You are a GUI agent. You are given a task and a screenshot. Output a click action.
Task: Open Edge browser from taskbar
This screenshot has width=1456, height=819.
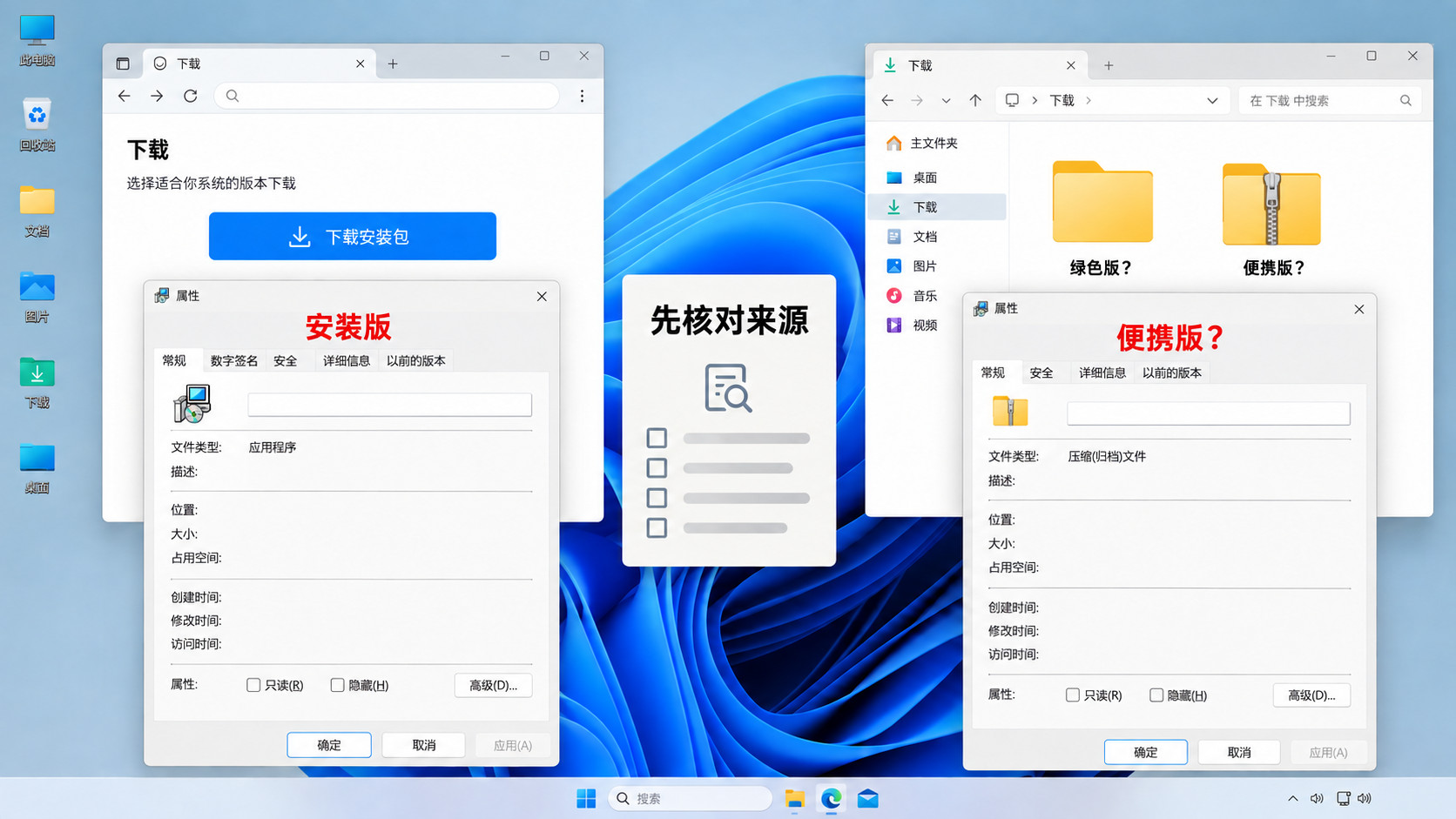832,798
